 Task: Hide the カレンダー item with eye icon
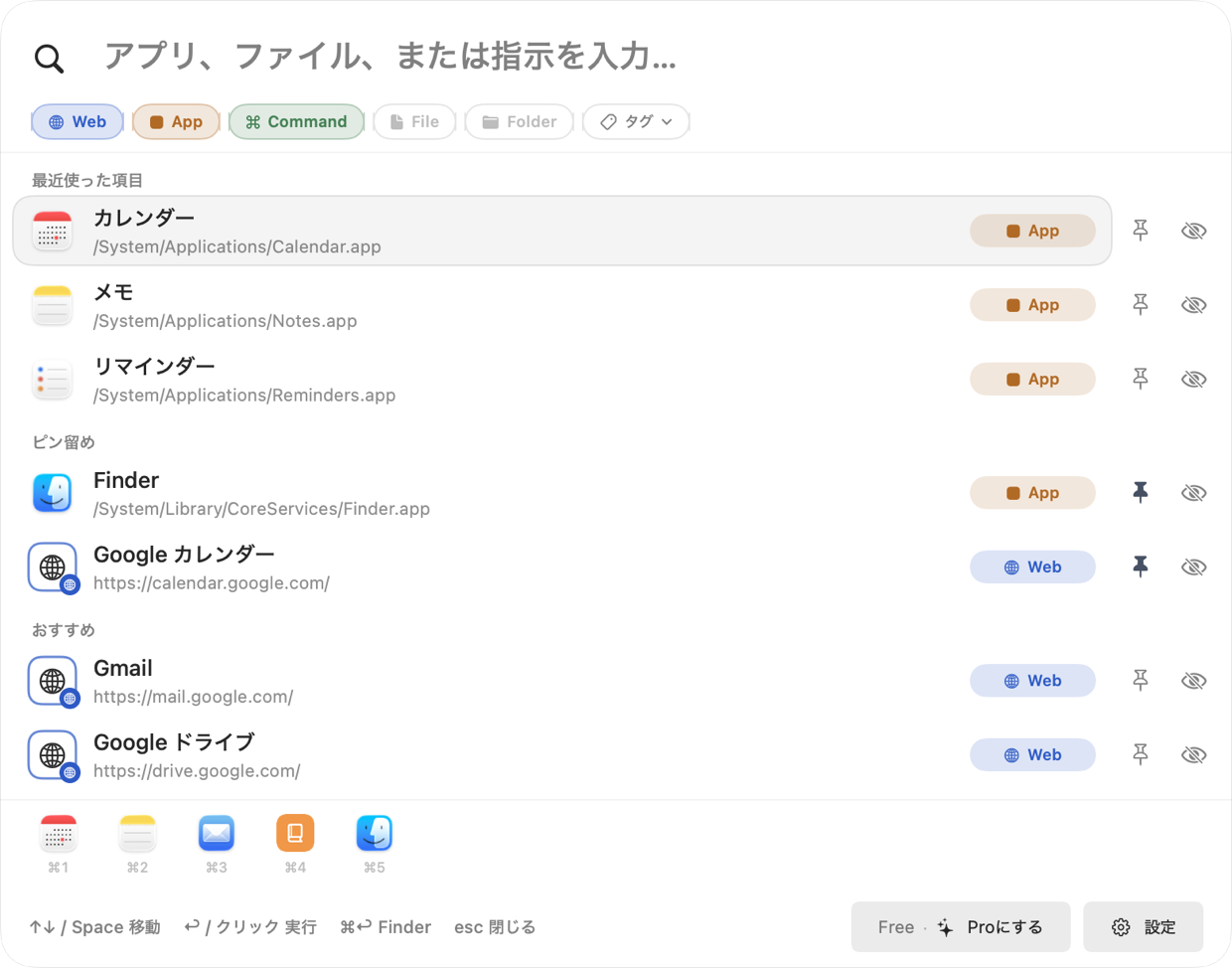(1193, 231)
